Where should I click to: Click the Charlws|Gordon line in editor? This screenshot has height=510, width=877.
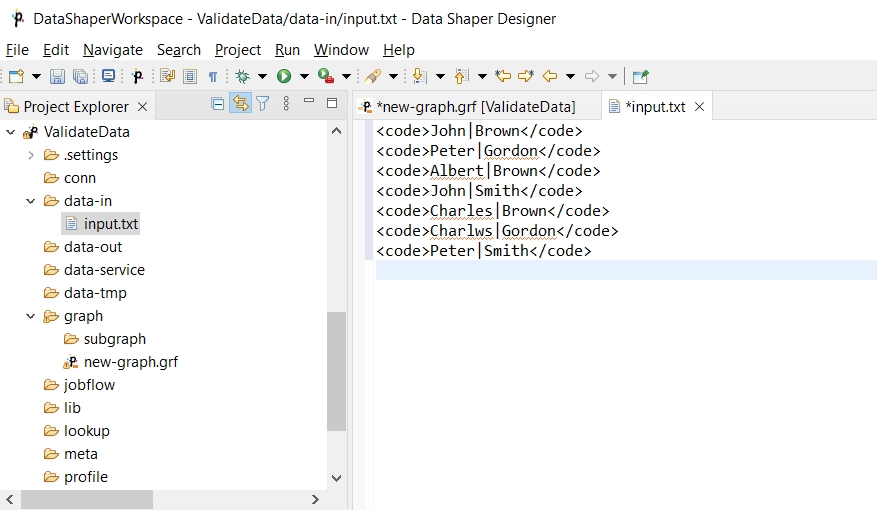pos(497,231)
